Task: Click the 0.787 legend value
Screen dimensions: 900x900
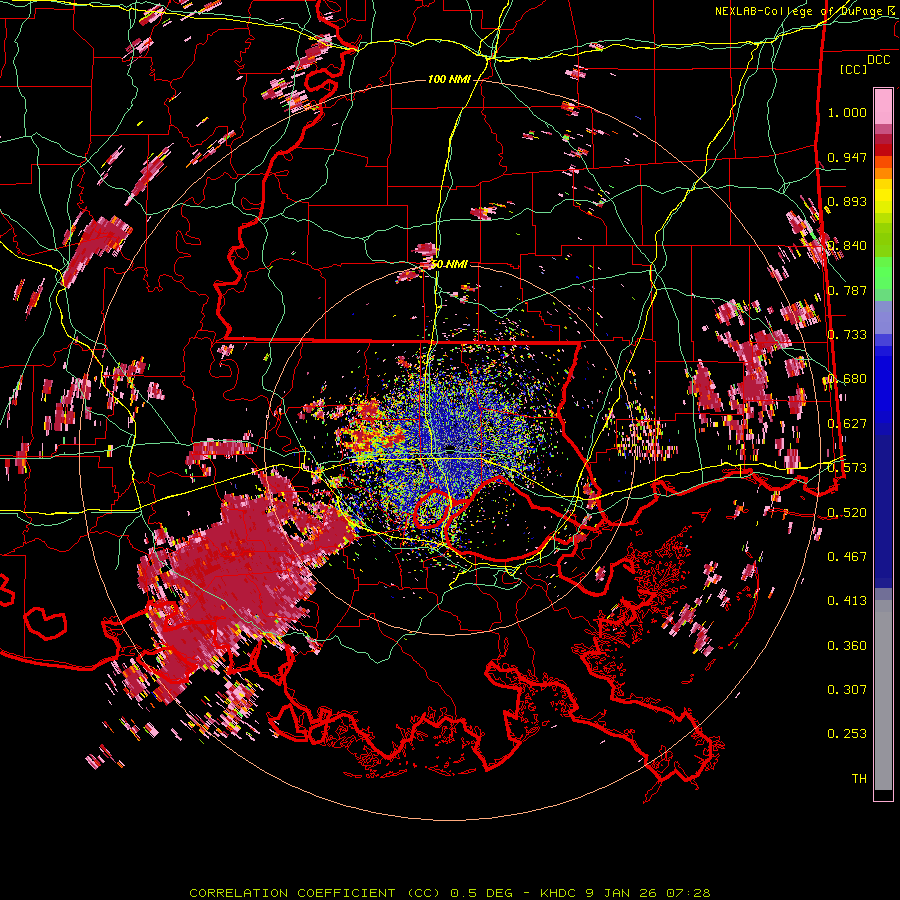Action: click(847, 290)
